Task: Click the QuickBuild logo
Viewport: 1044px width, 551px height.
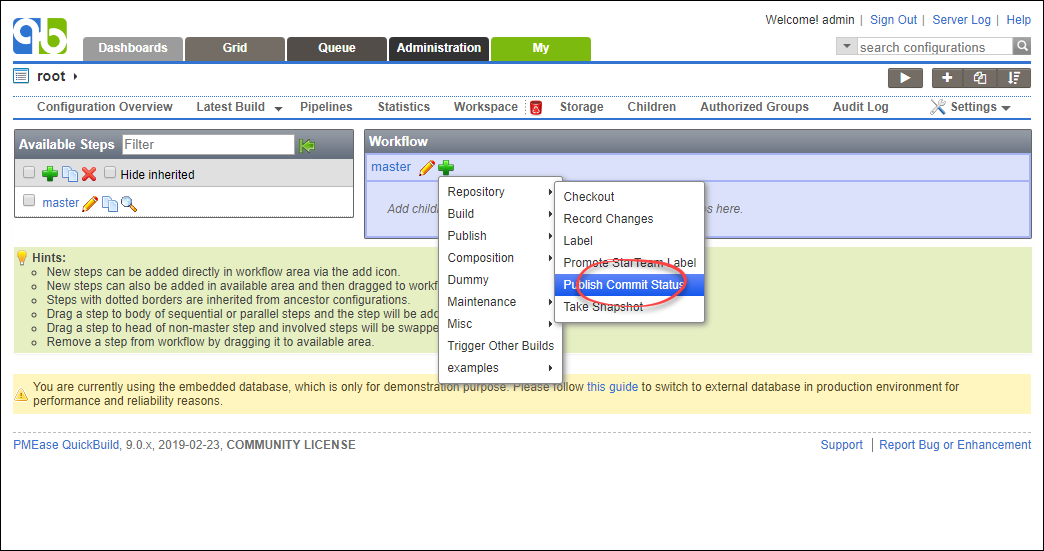Action: [x=40, y=37]
